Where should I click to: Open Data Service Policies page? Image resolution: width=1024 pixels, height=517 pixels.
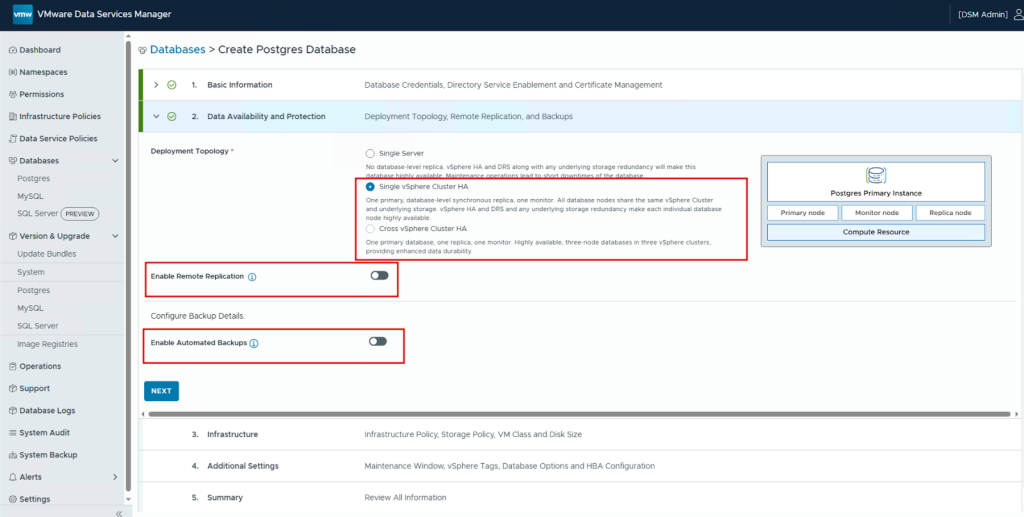click(x=58, y=139)
